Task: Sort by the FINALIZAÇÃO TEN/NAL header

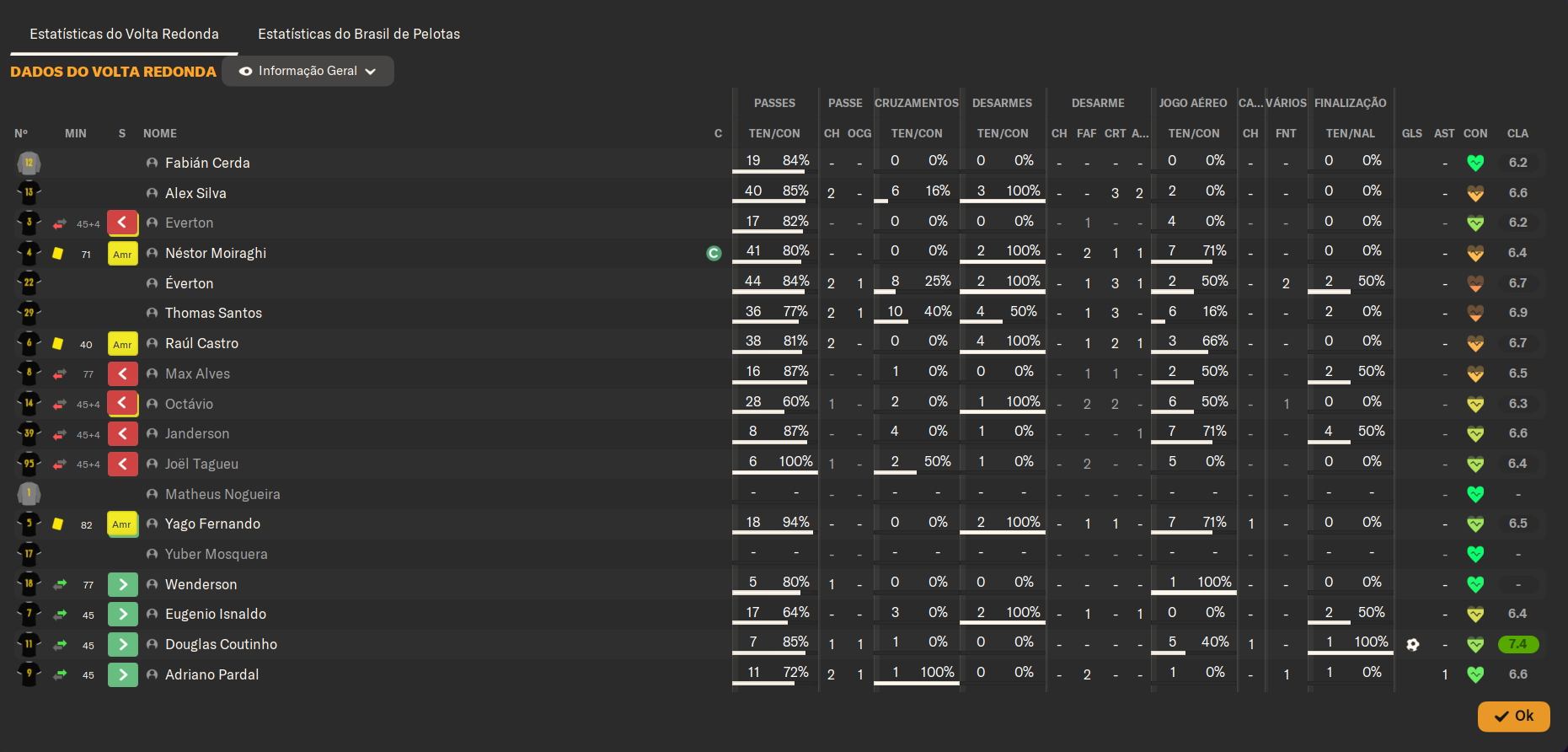Action: (1351, 133)
